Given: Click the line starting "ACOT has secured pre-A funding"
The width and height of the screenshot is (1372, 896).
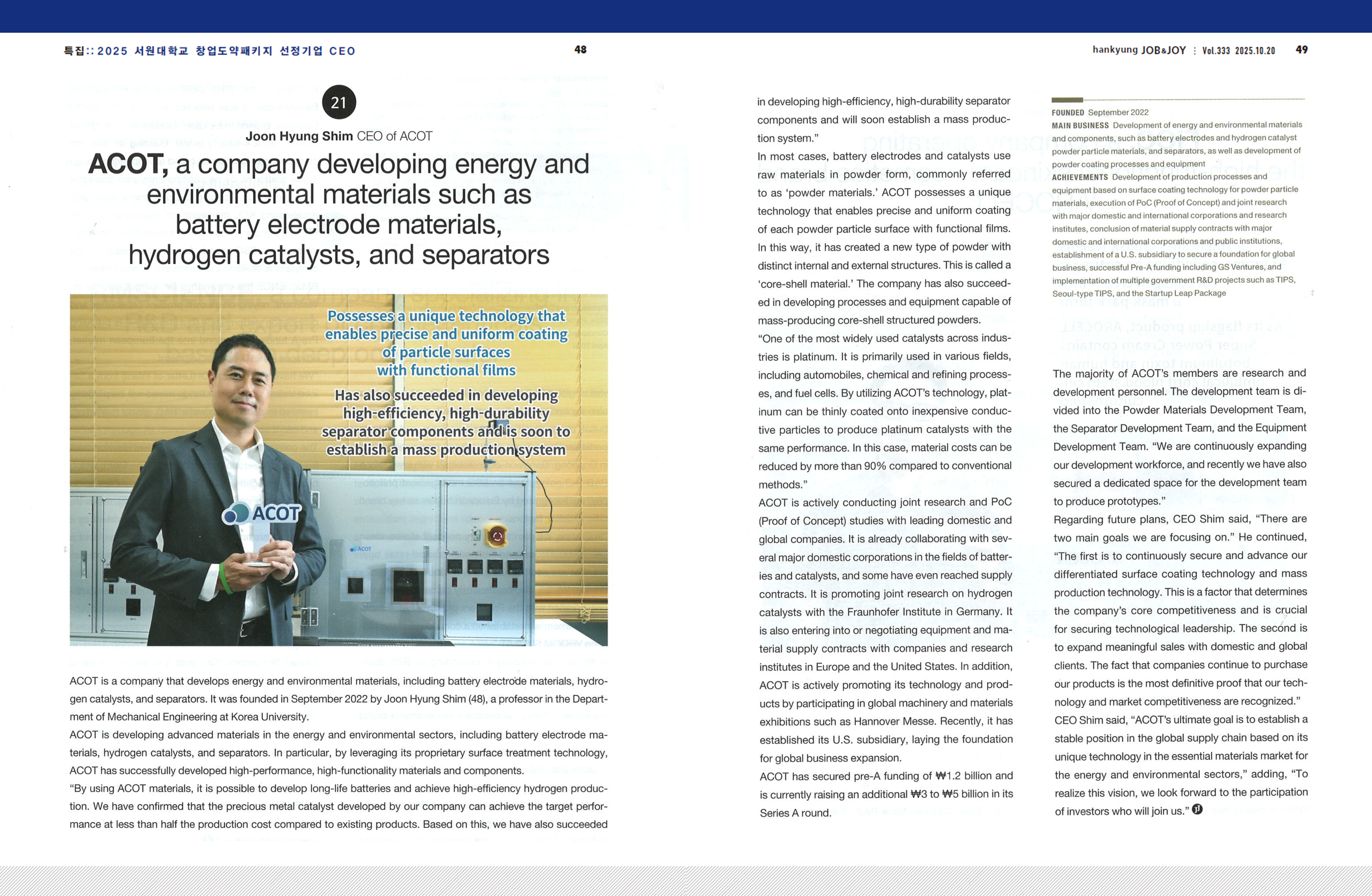Looking at the screenshot, I should coord(886,776).
